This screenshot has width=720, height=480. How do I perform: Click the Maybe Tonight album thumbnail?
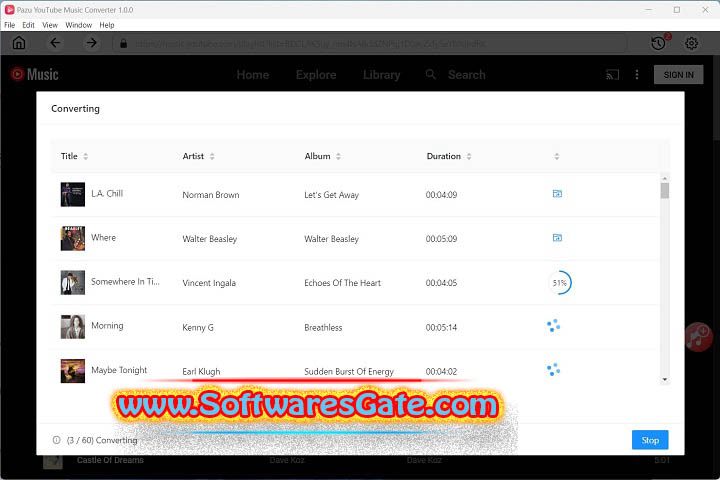click(73, 371)
